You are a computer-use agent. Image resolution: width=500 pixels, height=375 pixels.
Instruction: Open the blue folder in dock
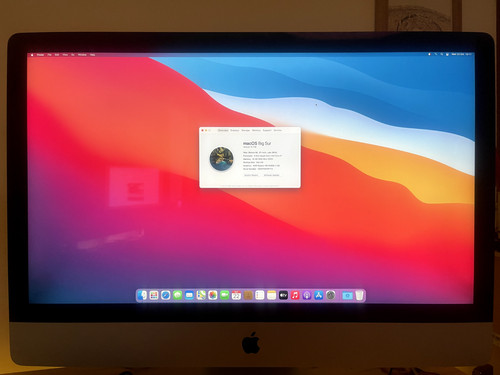(x=347, y=295)
